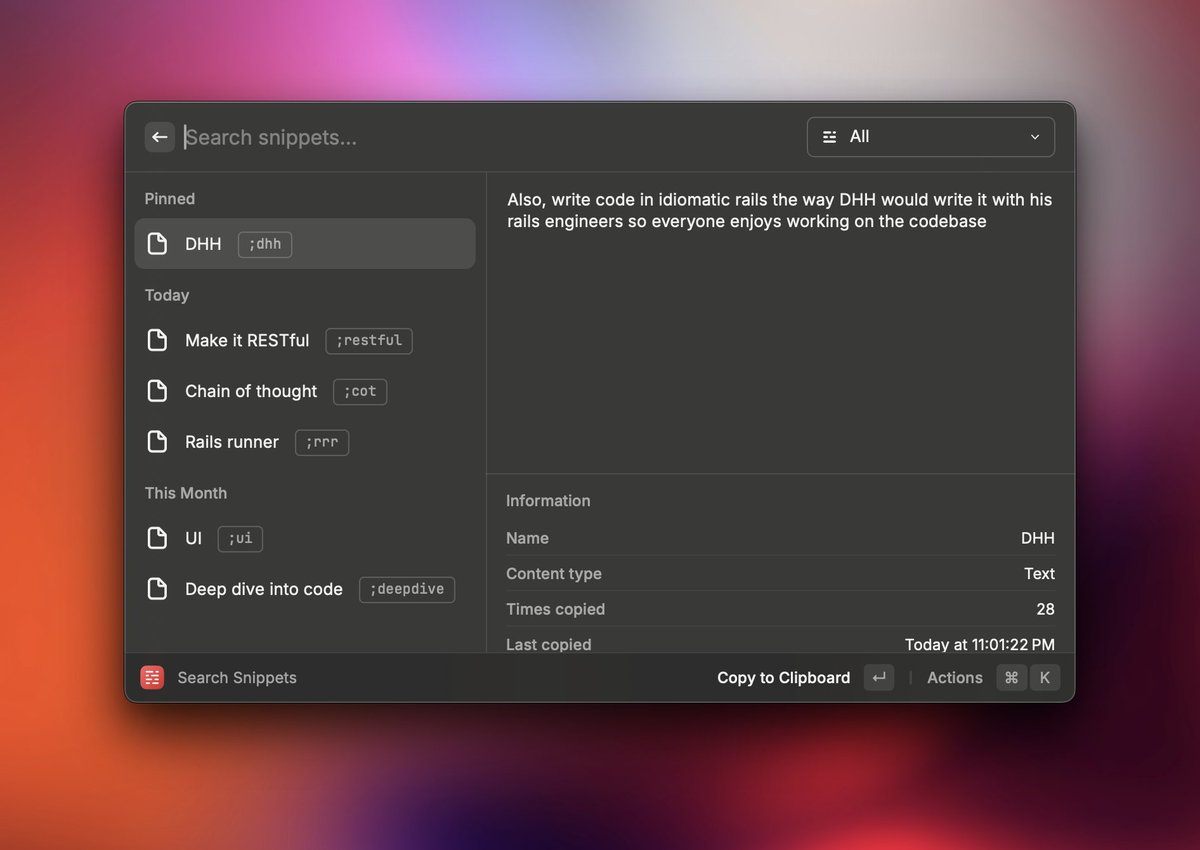Click the Content type value Text
Image resolution: width=1200 pixels, height=850 pixels.
point(1039,574)
